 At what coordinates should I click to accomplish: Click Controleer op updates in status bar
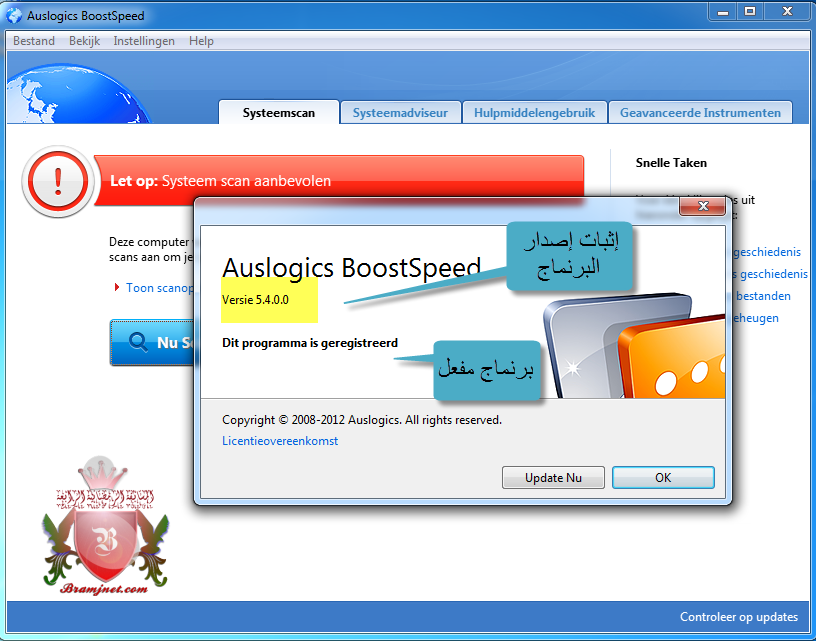(738, 617)
